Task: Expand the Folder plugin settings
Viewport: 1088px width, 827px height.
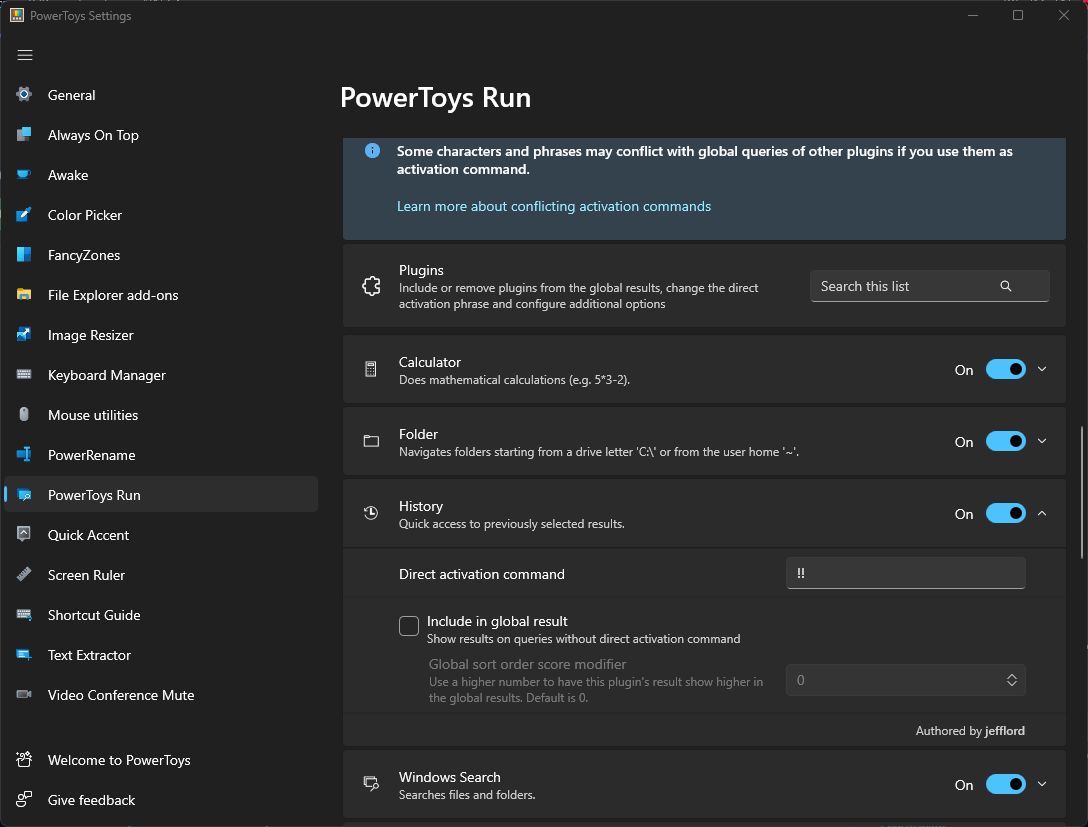Action: (1042, 441)
